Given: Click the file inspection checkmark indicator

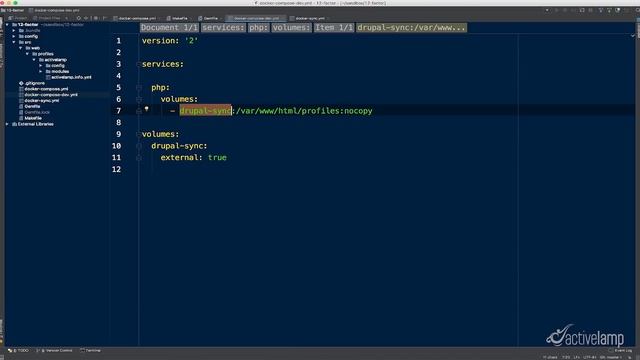Looking at the screenshot, I should 632,36.
